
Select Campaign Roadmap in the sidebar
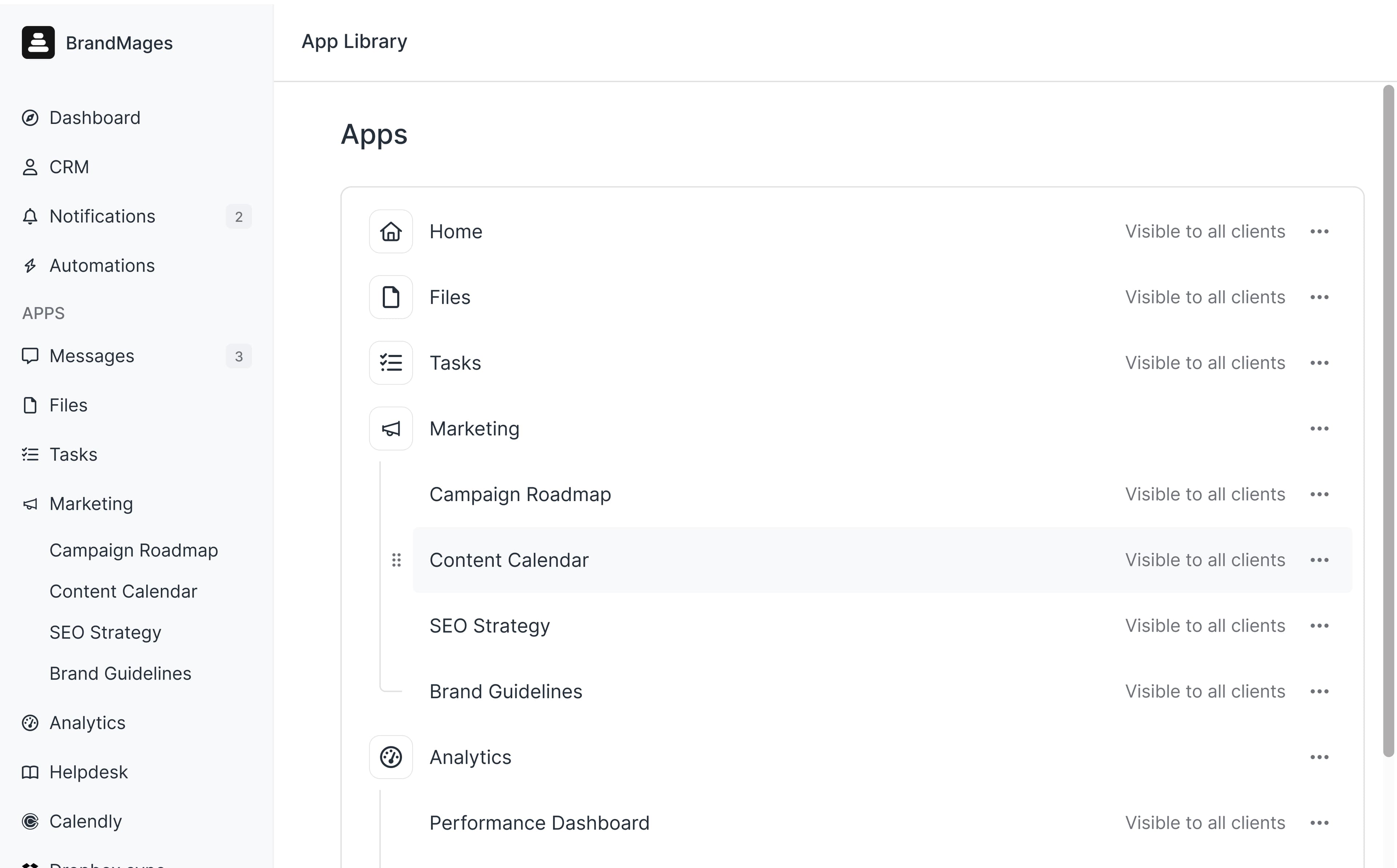click(x=134, y=550)
